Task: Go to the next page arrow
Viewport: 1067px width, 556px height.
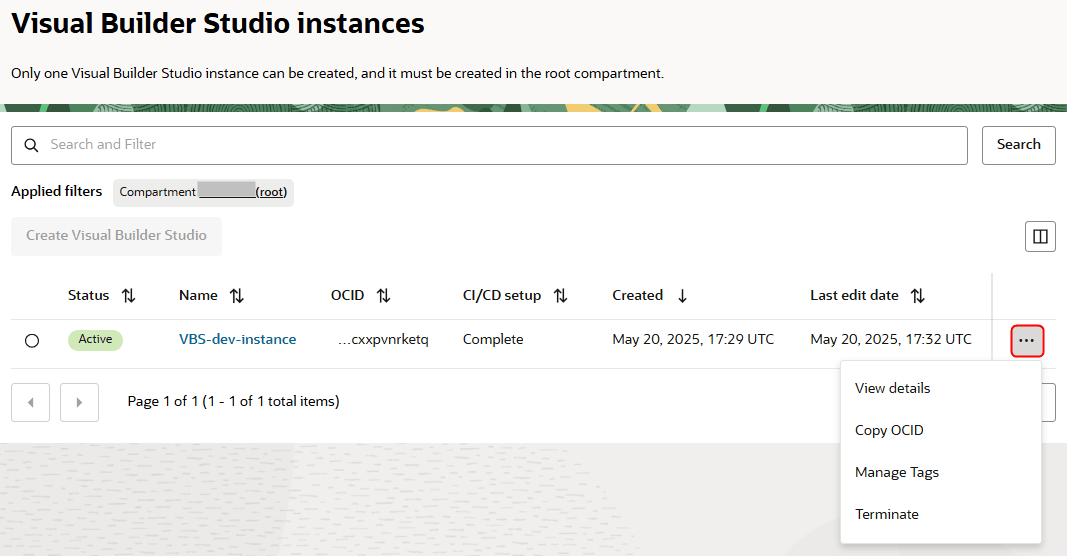Action: tap(79, 402)
